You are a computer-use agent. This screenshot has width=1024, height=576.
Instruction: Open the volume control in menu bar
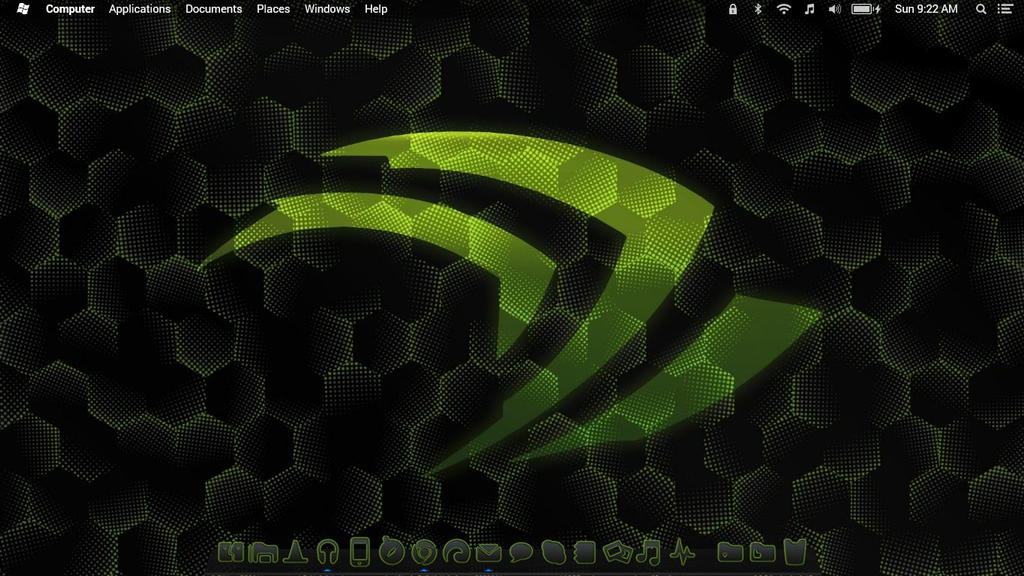pos(835,9)
